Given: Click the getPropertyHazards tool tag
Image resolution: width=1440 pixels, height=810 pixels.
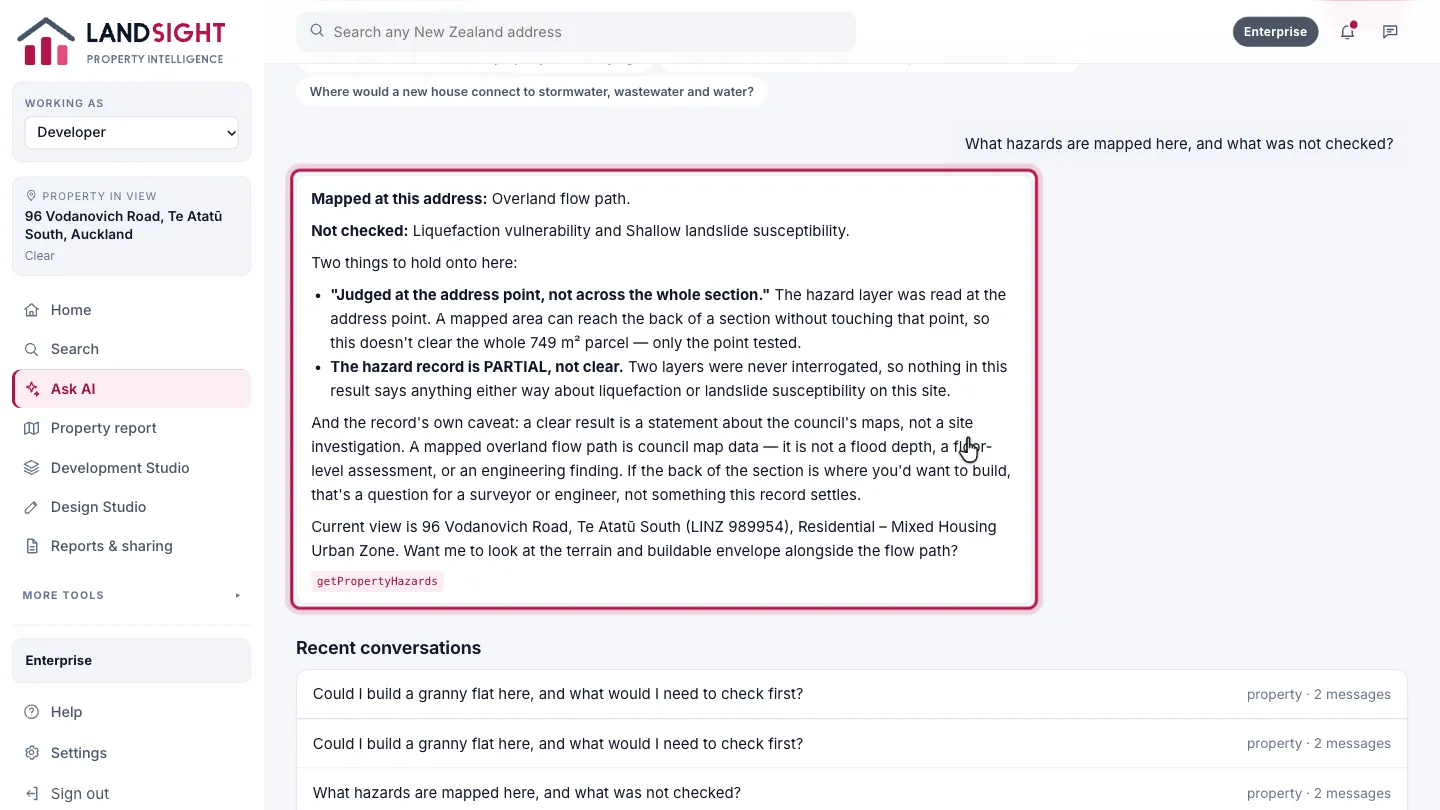Looking at the screenshot, I should pos(377,581).
